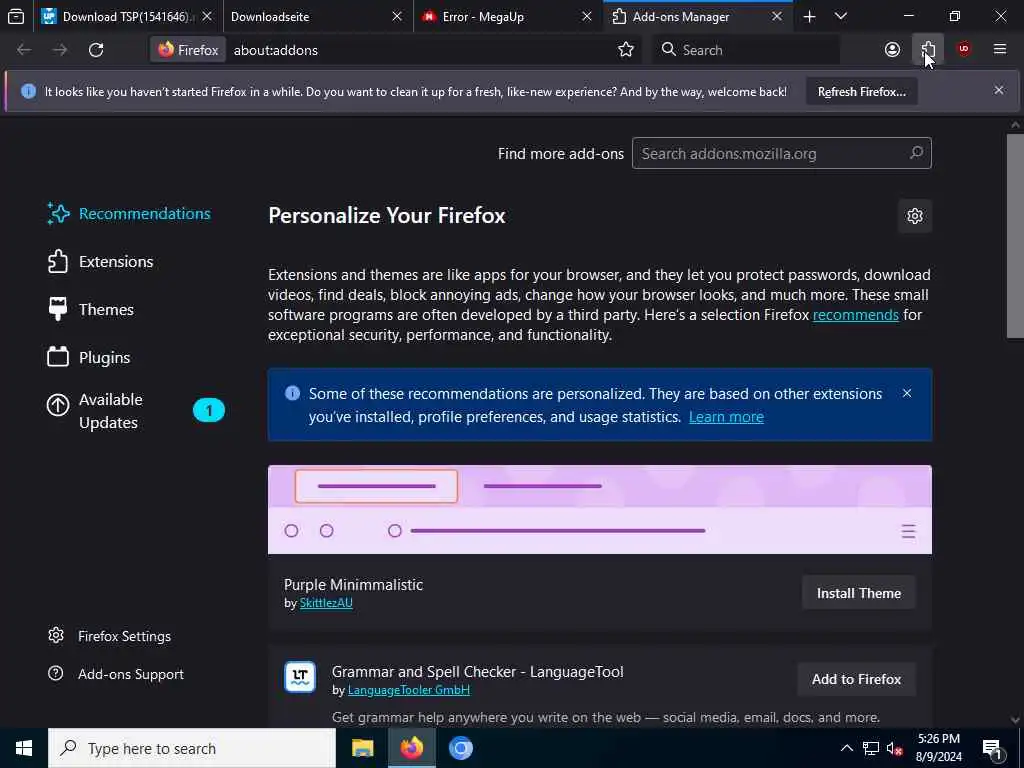Switch to the Error - MegaUp tab
Image resolution: width=1024 pixels, height=768 pixels.
(x=507, y=17)
